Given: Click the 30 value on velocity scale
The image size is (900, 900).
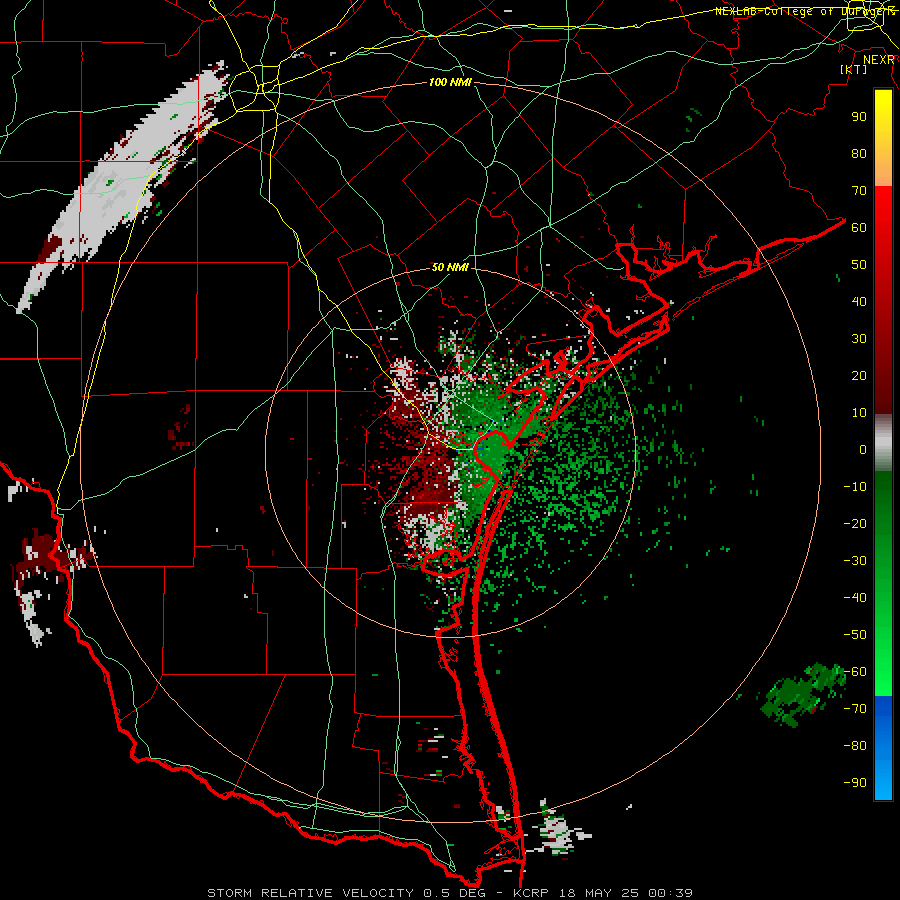Looking at the screenshot, I should 859,339.
